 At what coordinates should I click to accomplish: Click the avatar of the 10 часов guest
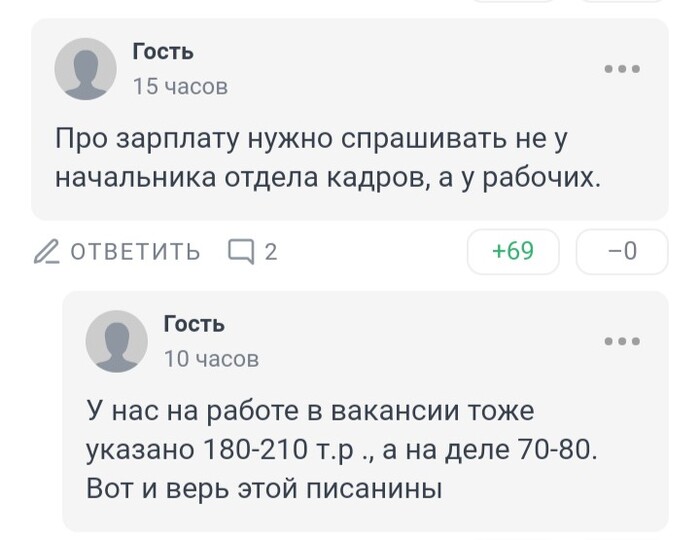(x=117, y=341)
